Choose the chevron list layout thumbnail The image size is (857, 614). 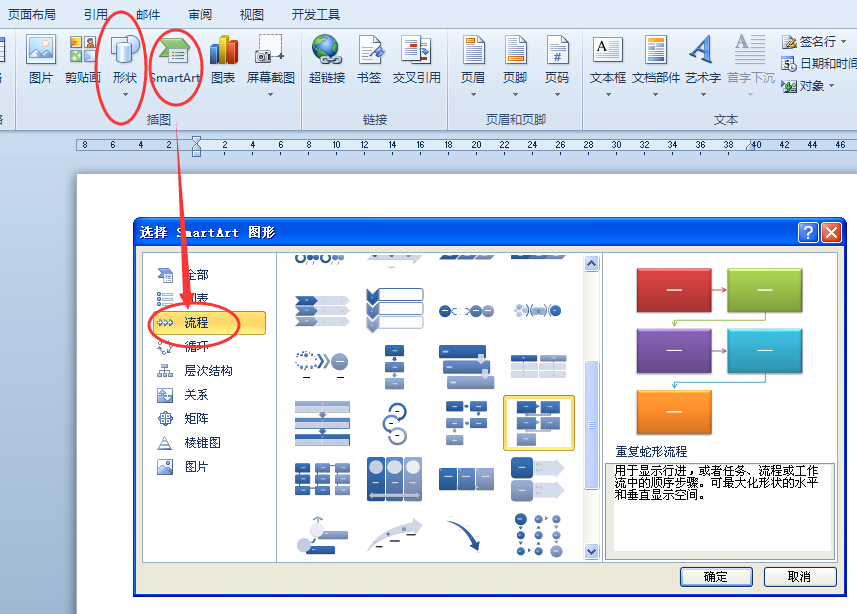pos(322,311)
